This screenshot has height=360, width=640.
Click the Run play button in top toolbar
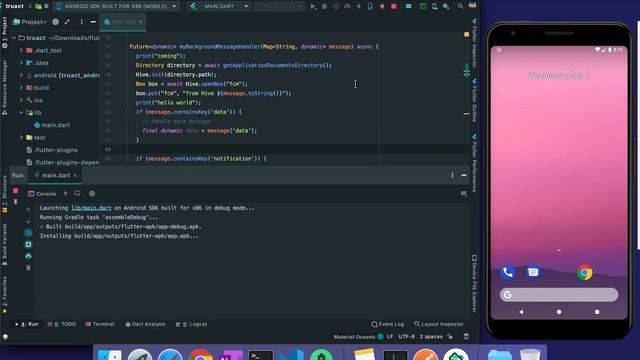click(313, 7)
